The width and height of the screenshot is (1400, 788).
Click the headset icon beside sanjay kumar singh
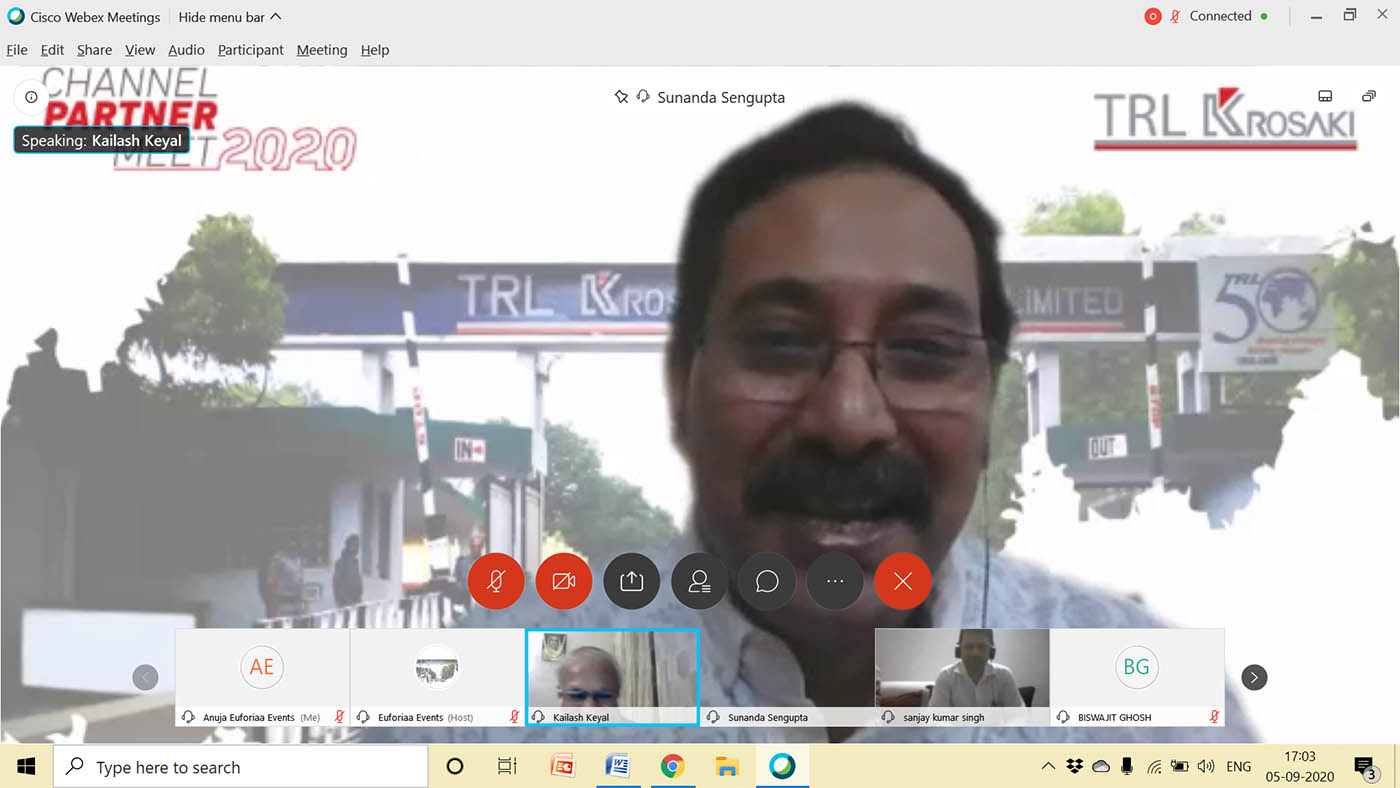click(x=887, y=717)
